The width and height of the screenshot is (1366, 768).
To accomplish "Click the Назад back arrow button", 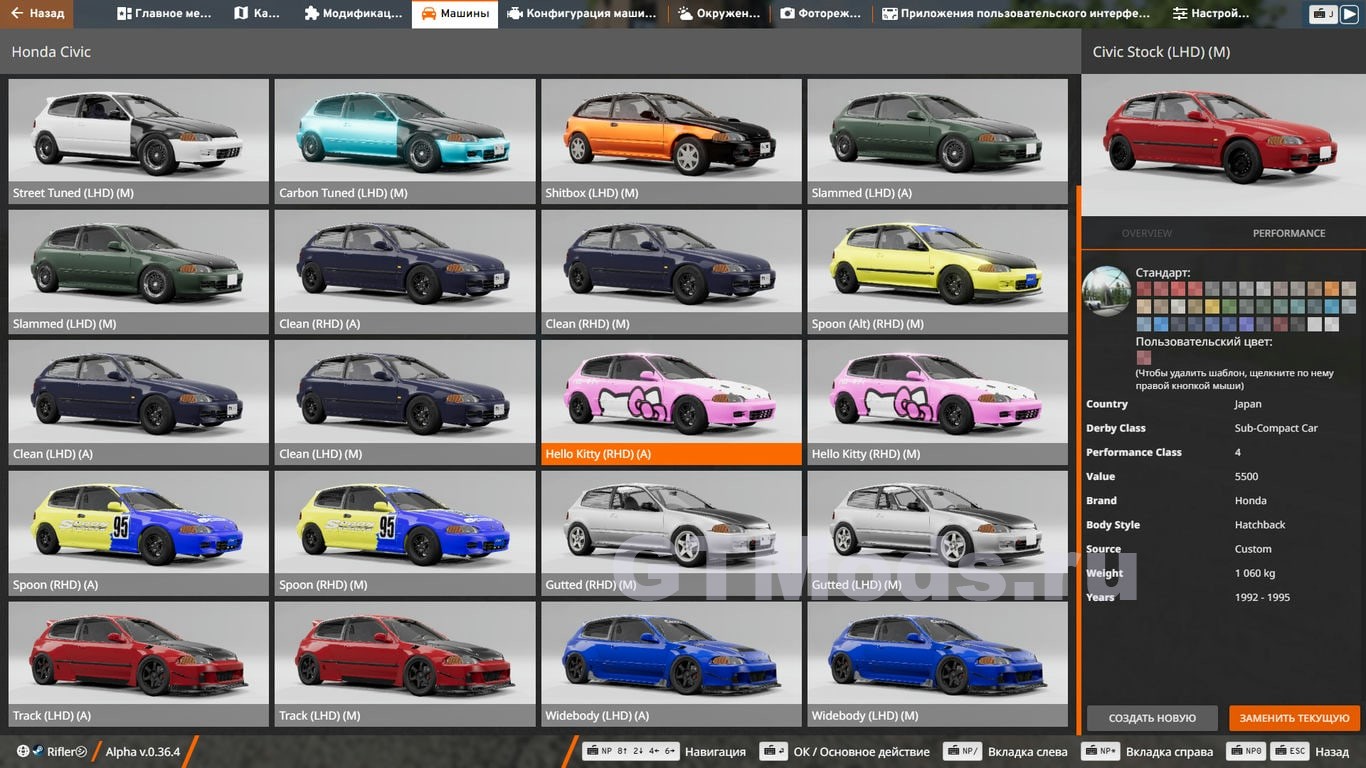I will 37,14.
